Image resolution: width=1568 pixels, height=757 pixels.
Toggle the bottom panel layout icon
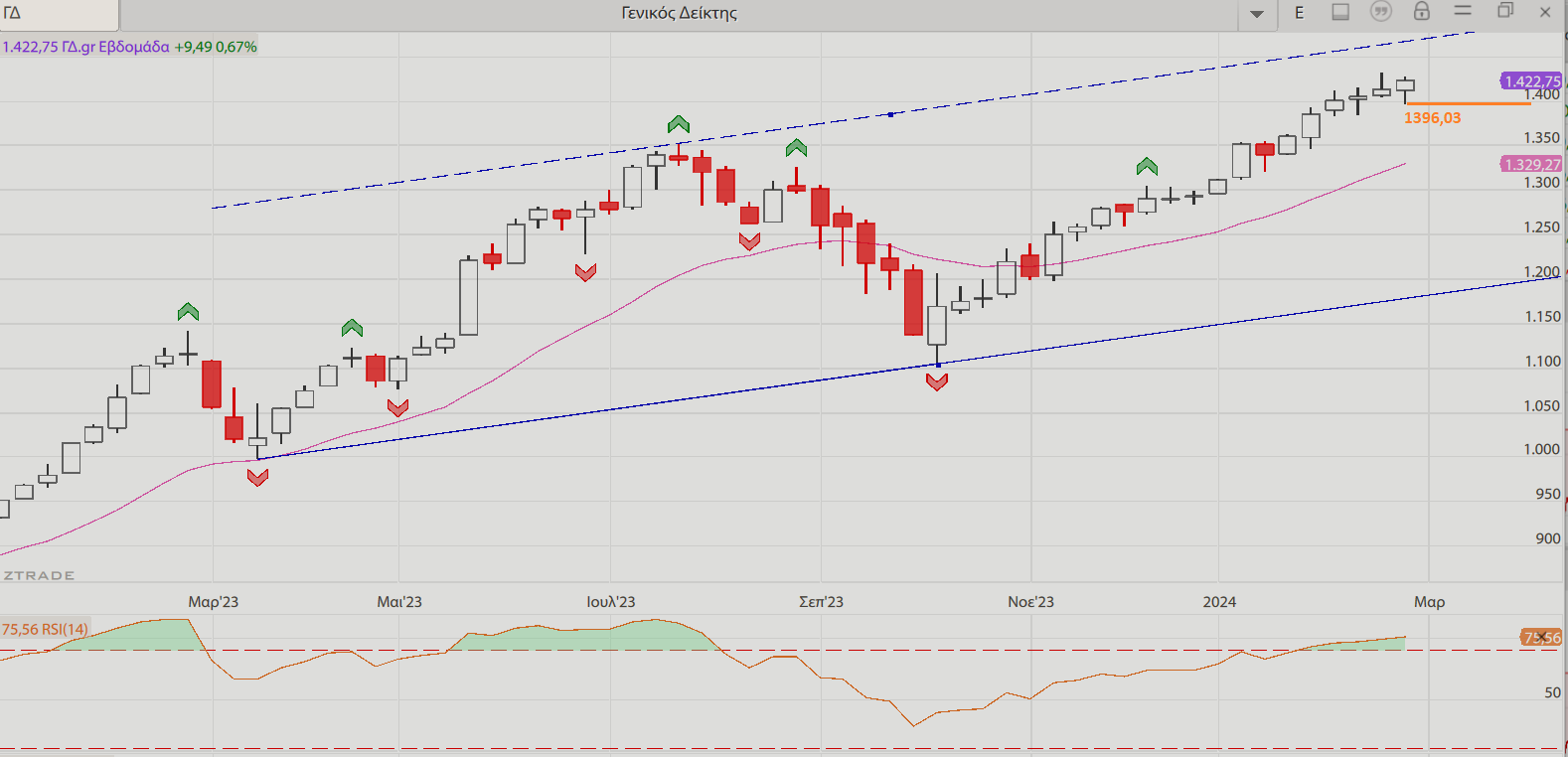(1340, 12)
